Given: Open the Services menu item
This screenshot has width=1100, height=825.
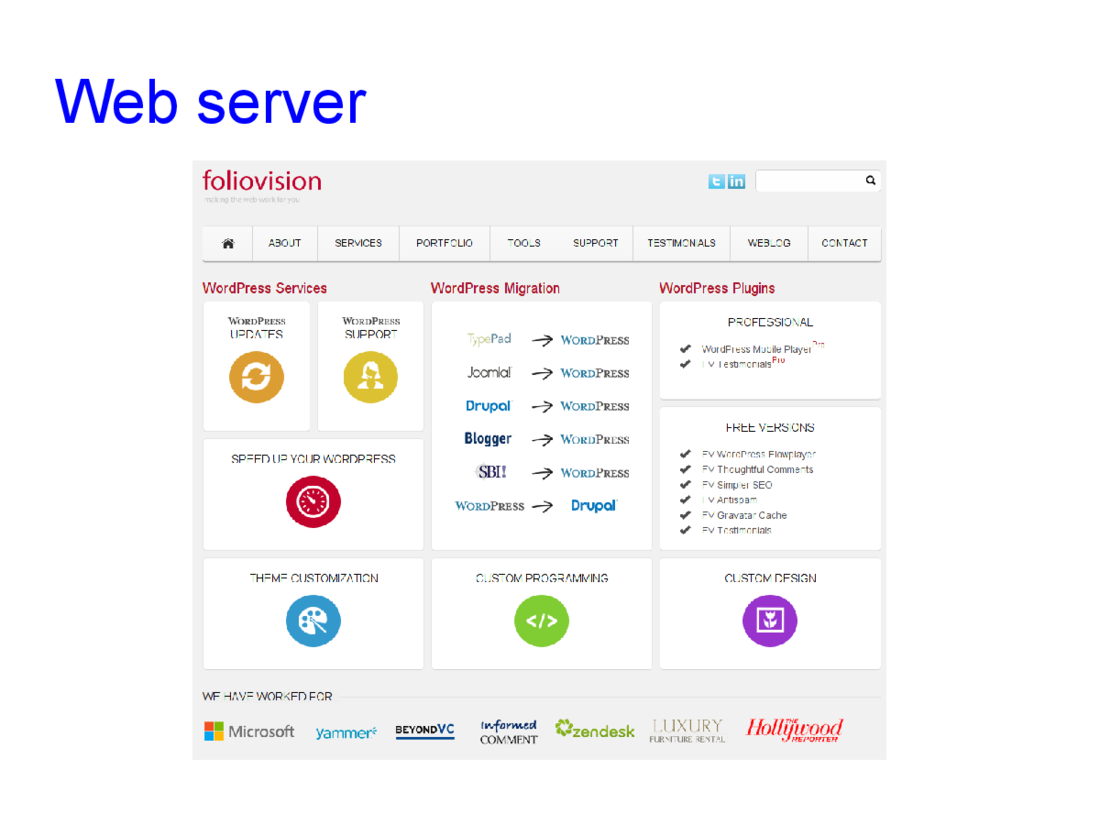Looking at the screenshot, I should [358, 243].
